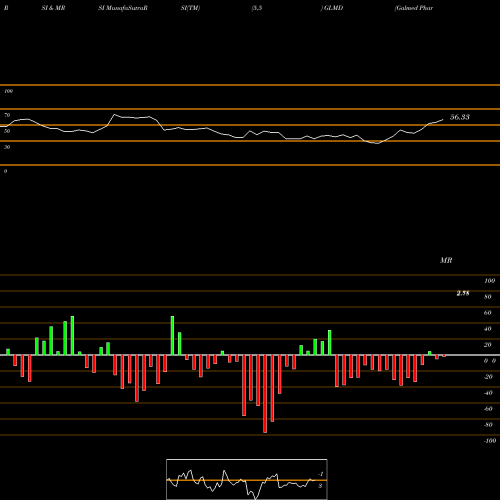Click the 'Galmed Phar' header text

tap(414, 8)
